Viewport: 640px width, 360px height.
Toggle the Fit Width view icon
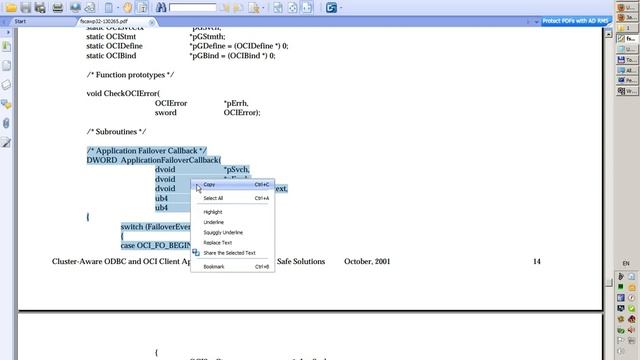(x=307, y=7)
